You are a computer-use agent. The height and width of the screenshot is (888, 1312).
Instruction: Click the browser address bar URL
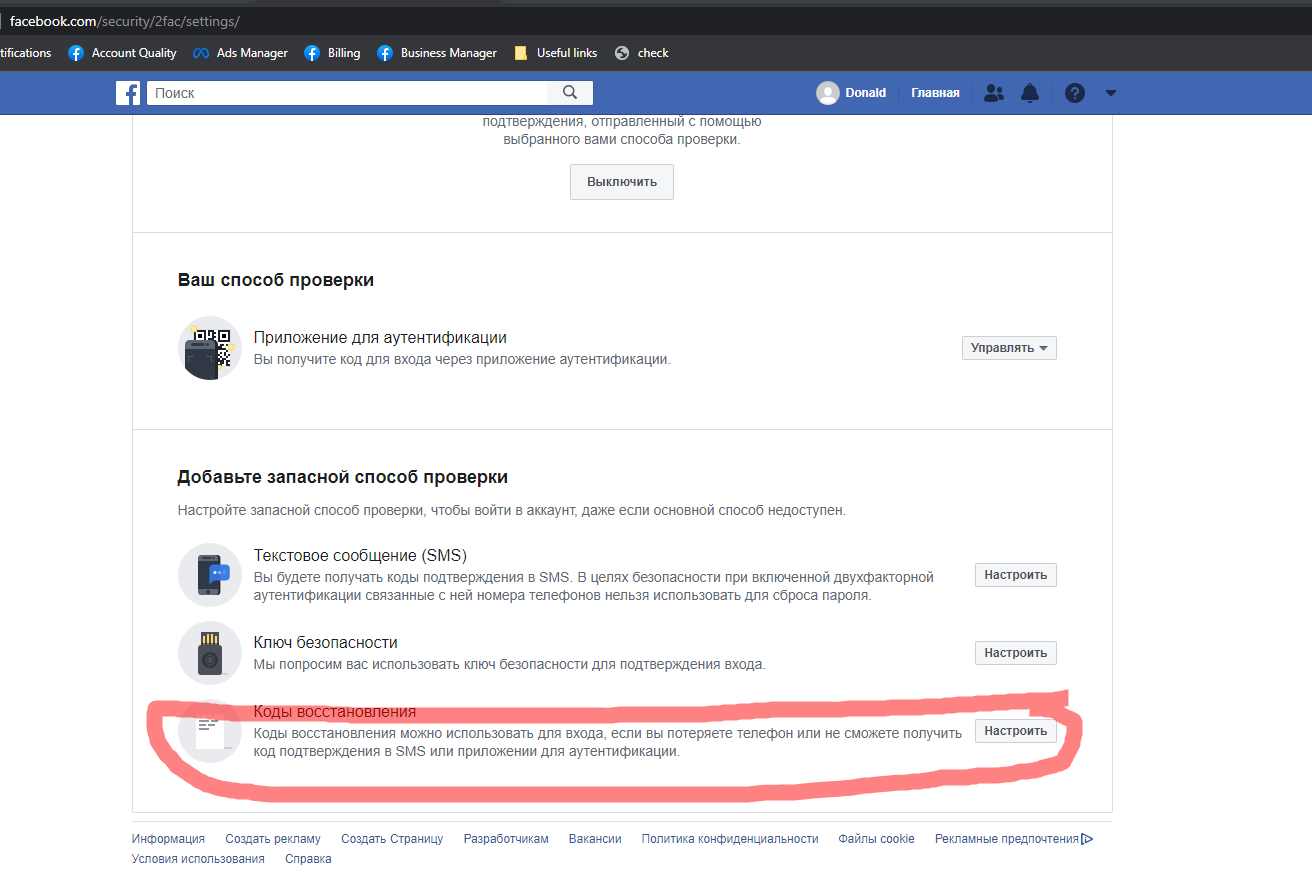pyautogui.click(x=125, y=20)
